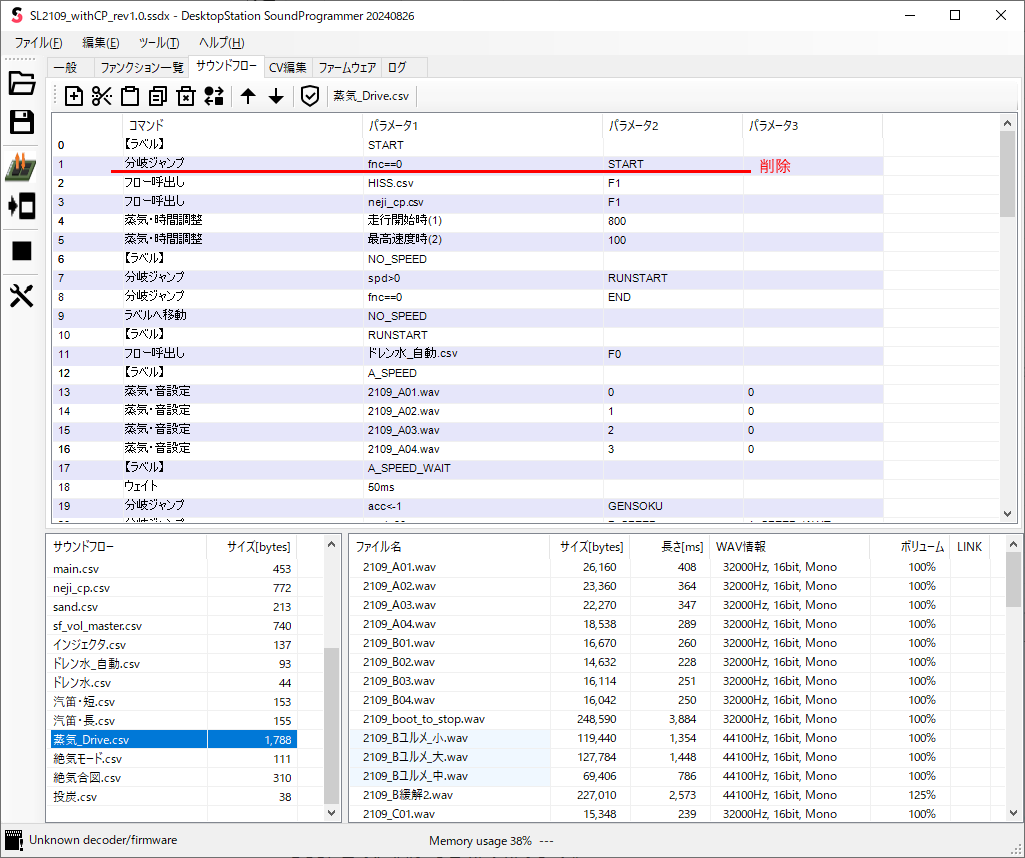Screen dimensions: 1025x858
Task: Add a new row with plus icon
Action: pos(74,96)
